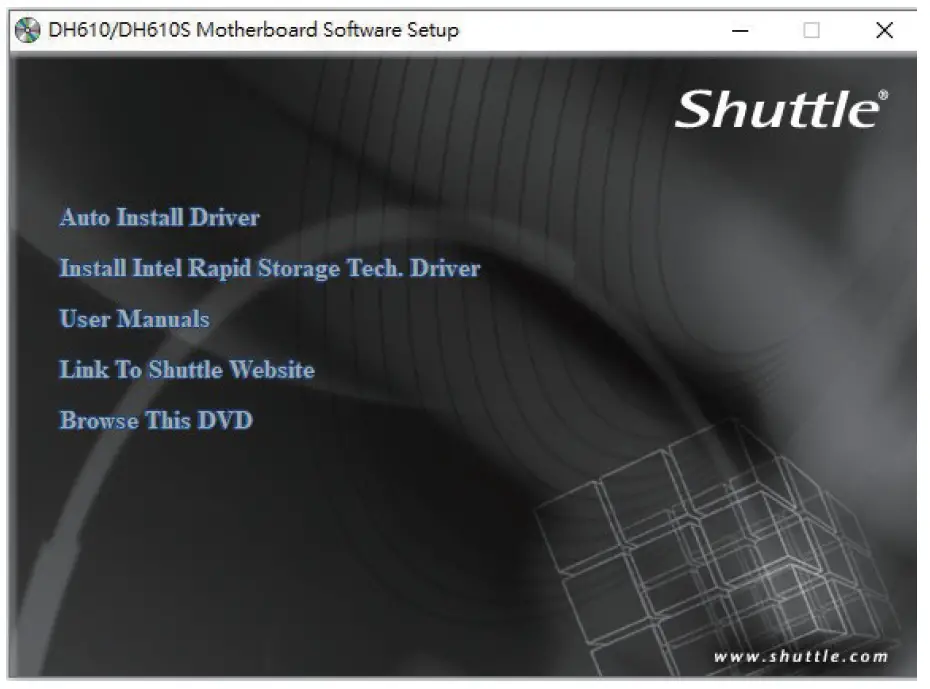Minimize the setup window
This screenshot has width=930, height=689.
tap(741, 31)
